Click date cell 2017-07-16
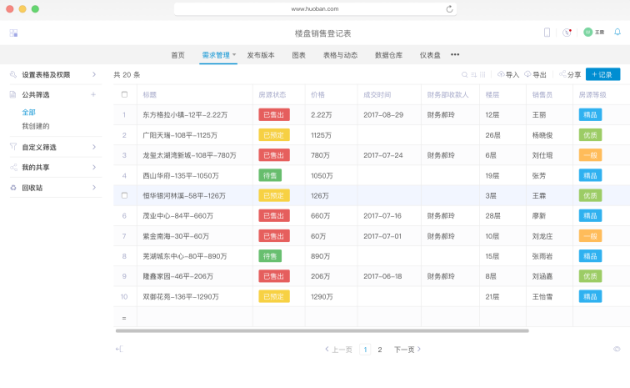 382,216
